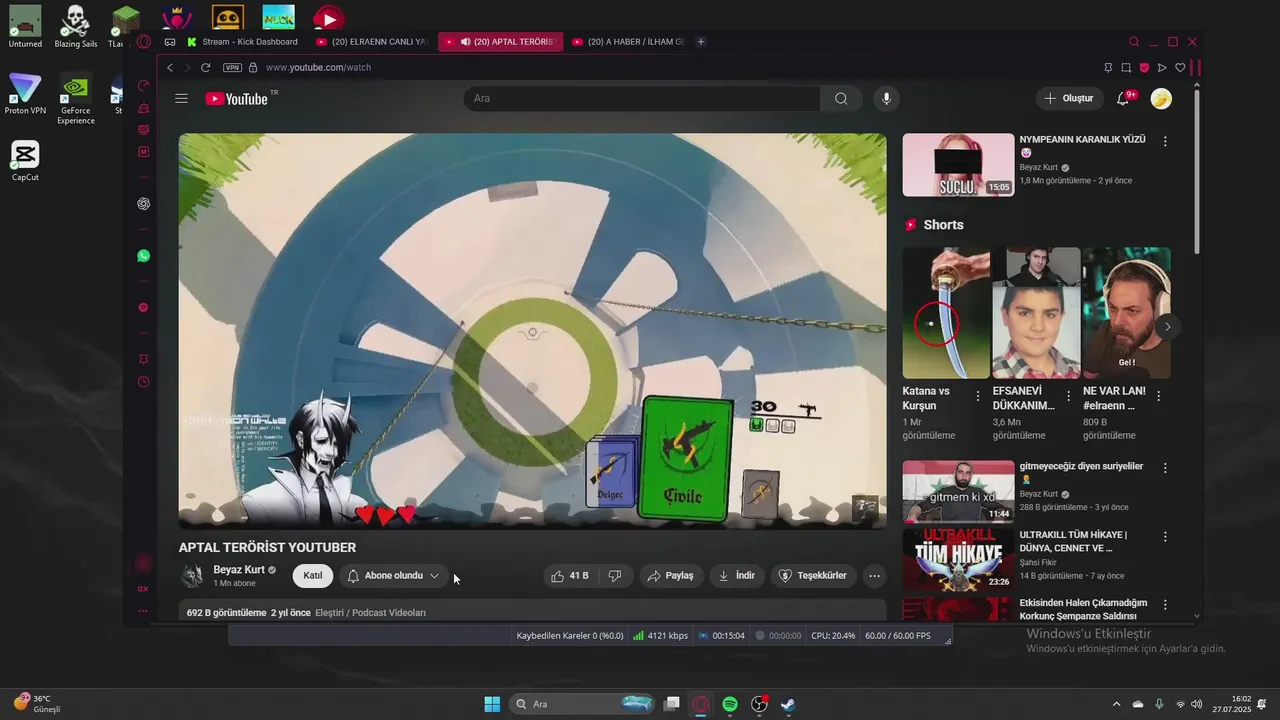Show next Shorts with right chevron
The image size is (1280, 720).
1167,327
